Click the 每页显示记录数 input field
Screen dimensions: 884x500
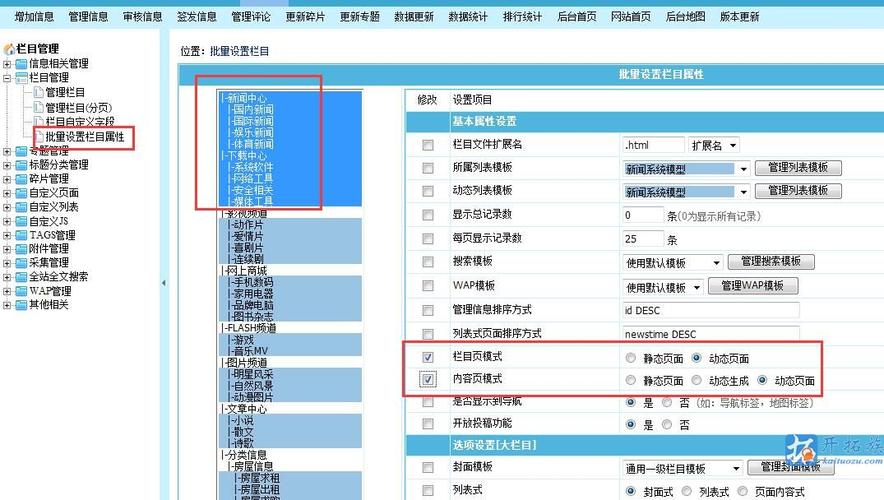(643, 239)
